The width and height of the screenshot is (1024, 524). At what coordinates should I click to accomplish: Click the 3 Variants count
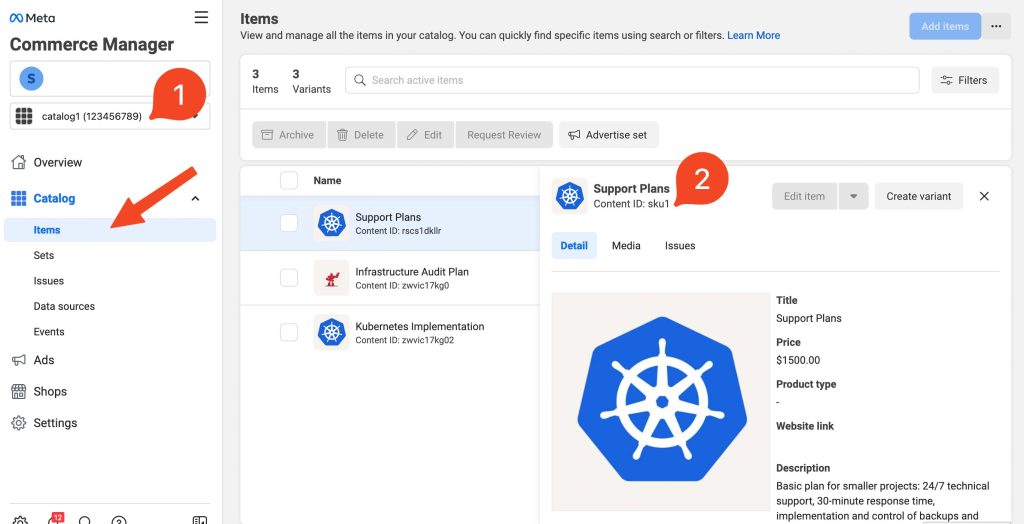[x=312, y=81]
